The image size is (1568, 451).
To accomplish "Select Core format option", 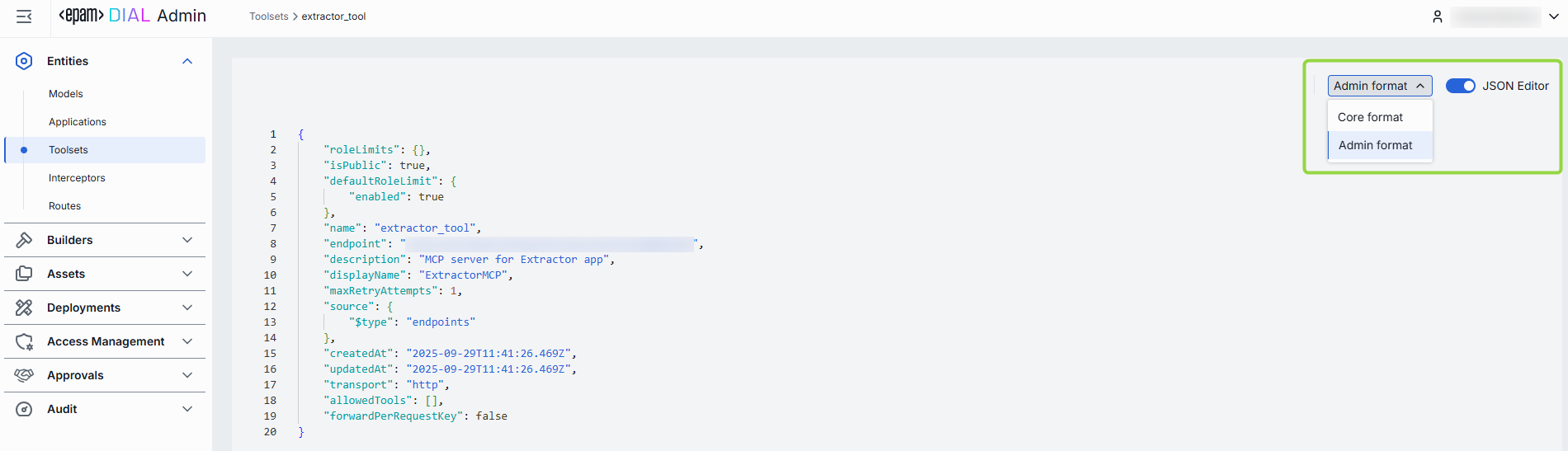I will 1370,117.
